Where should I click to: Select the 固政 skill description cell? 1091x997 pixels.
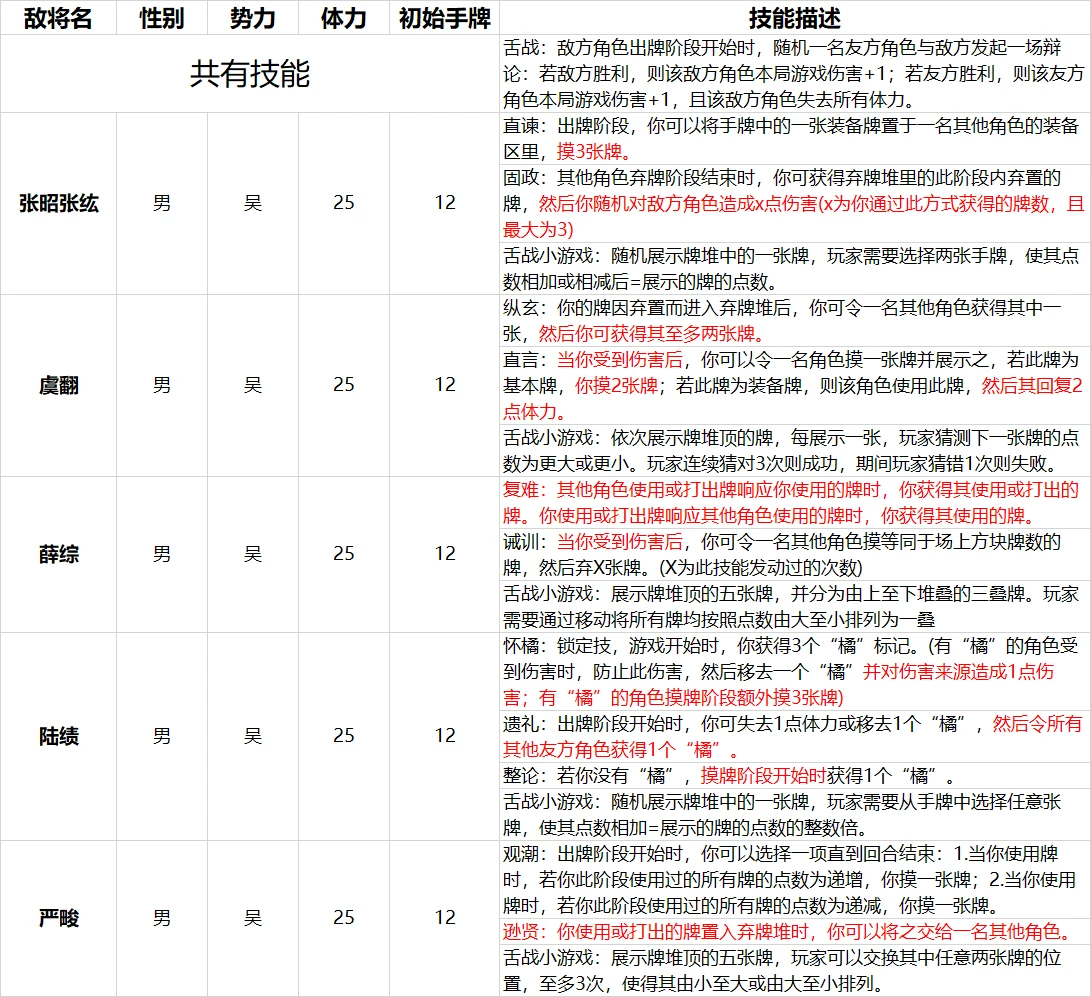[794, 203]
